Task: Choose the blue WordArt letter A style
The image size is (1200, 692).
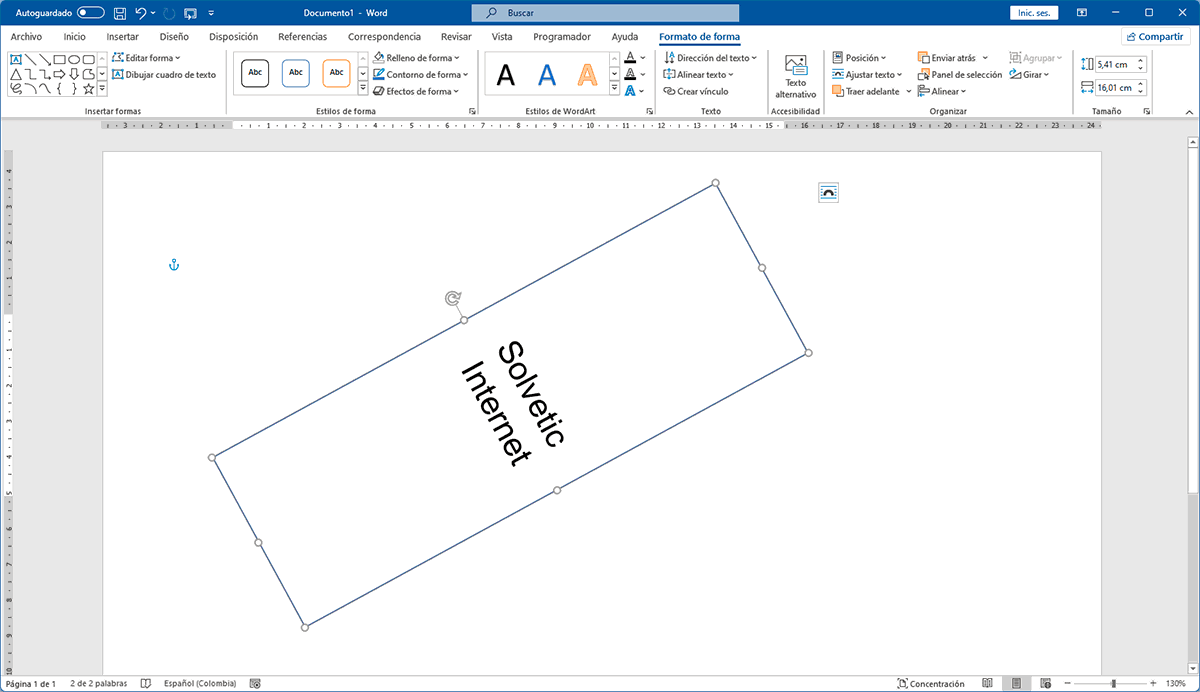Action: [546, 75]
